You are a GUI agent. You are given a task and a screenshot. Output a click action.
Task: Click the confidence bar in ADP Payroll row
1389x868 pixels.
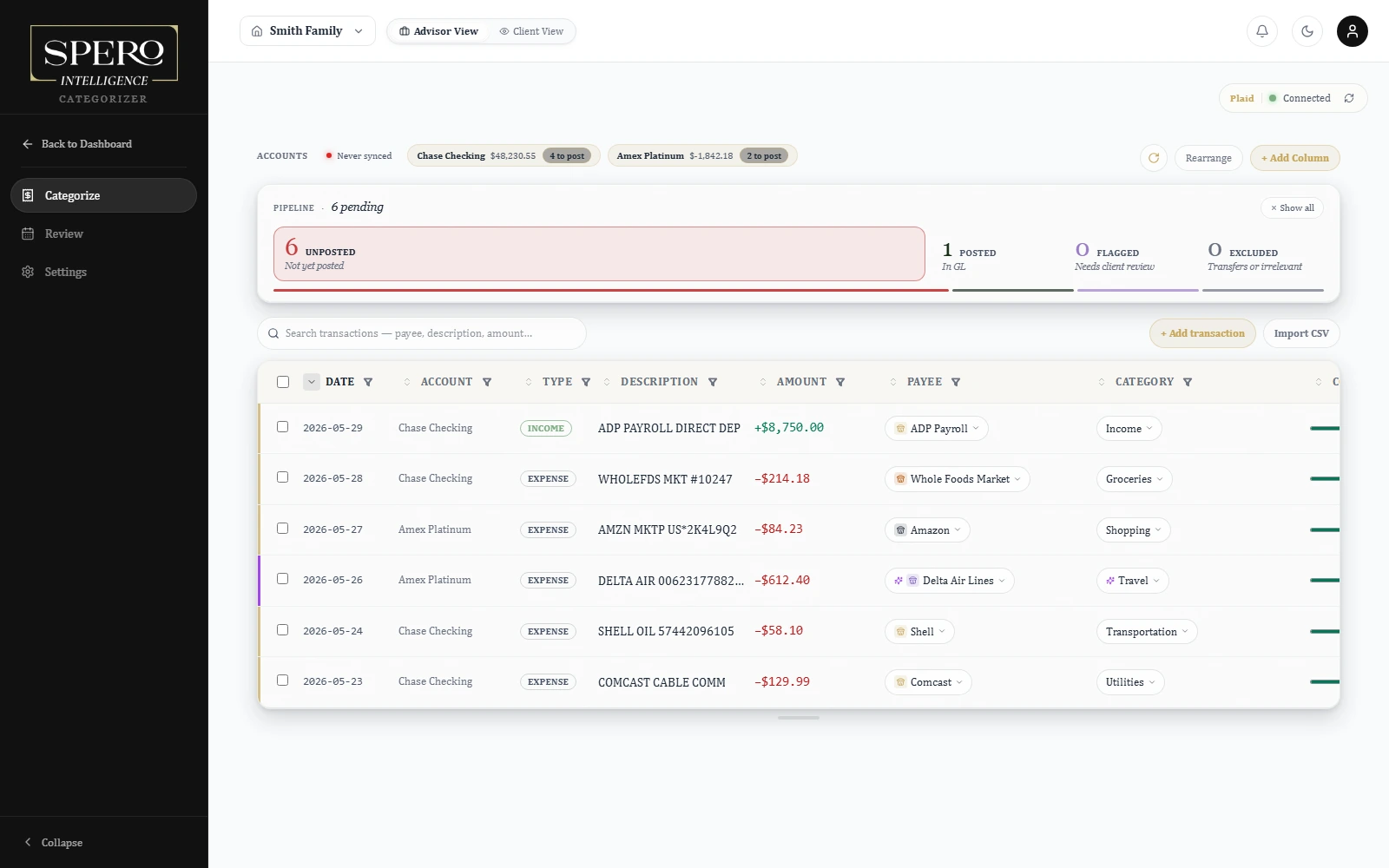click(x=1325, y=428)
